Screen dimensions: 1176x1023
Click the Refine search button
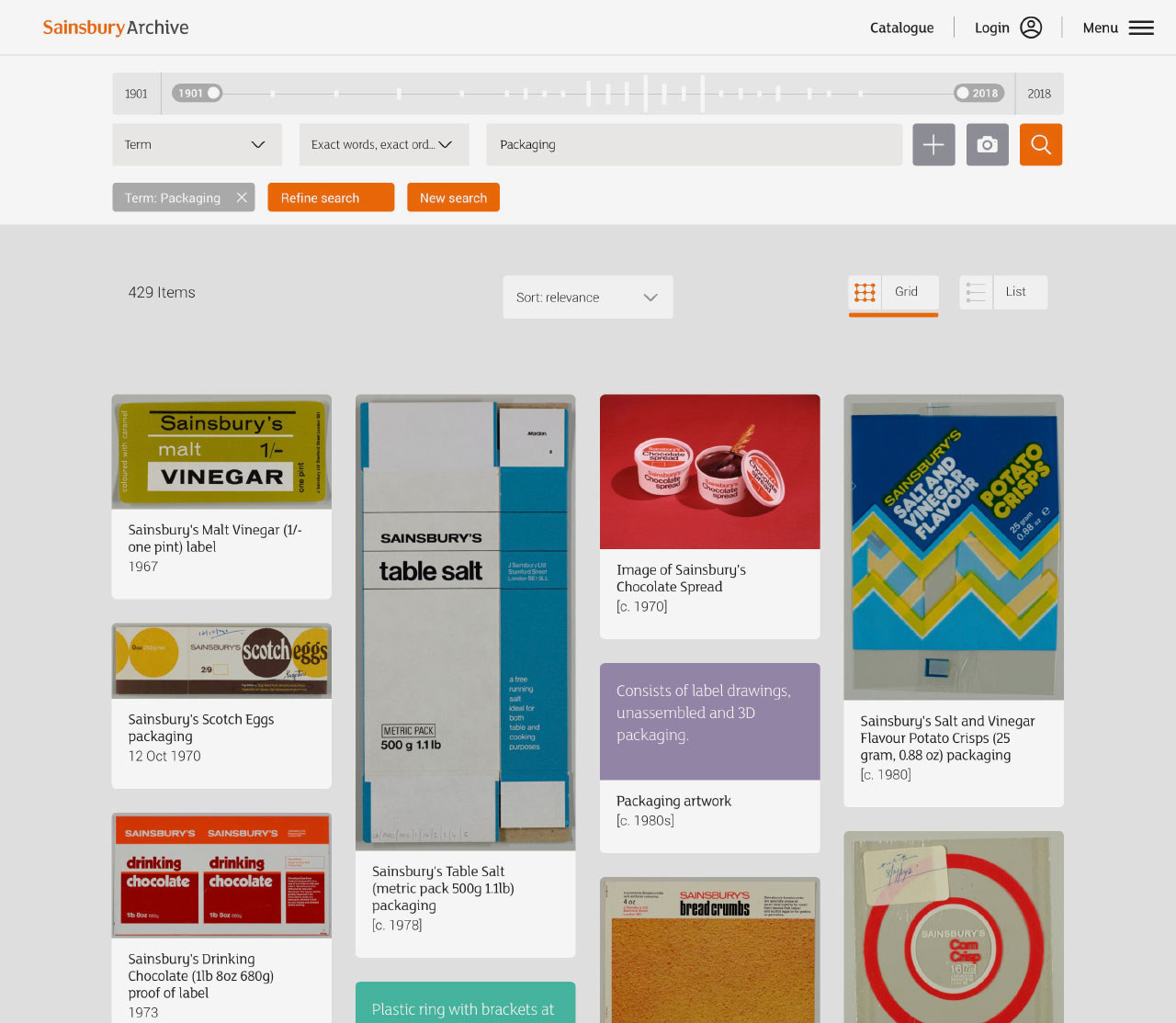[x=331, y=197]
